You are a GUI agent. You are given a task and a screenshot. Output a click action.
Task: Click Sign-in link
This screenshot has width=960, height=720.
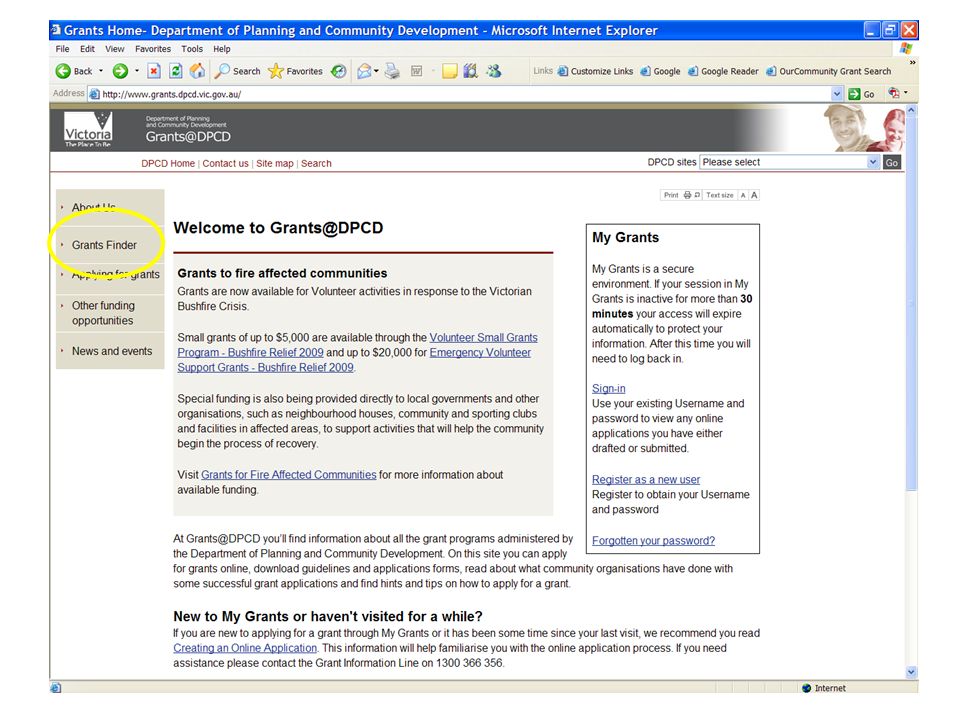click(x=609, y=388)
